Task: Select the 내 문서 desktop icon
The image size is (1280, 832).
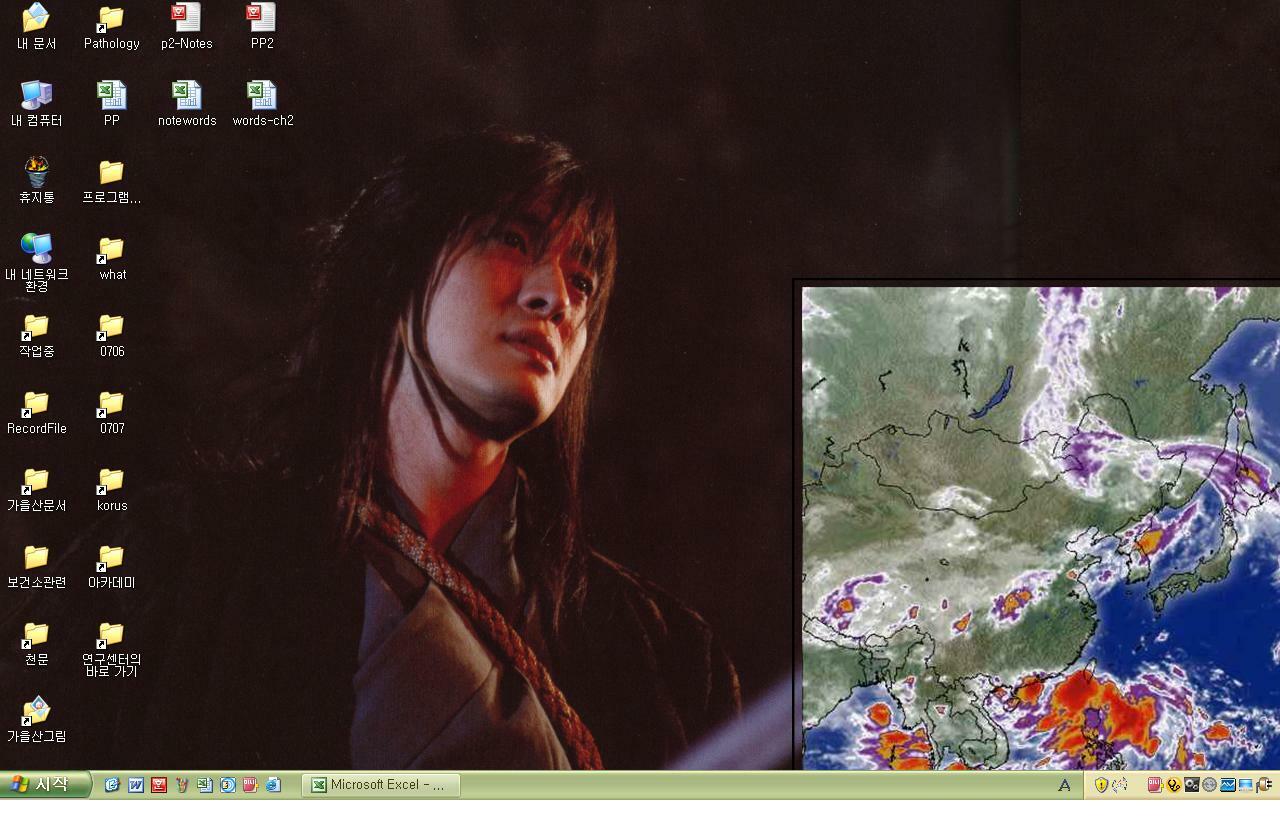Action: point(36,27)
